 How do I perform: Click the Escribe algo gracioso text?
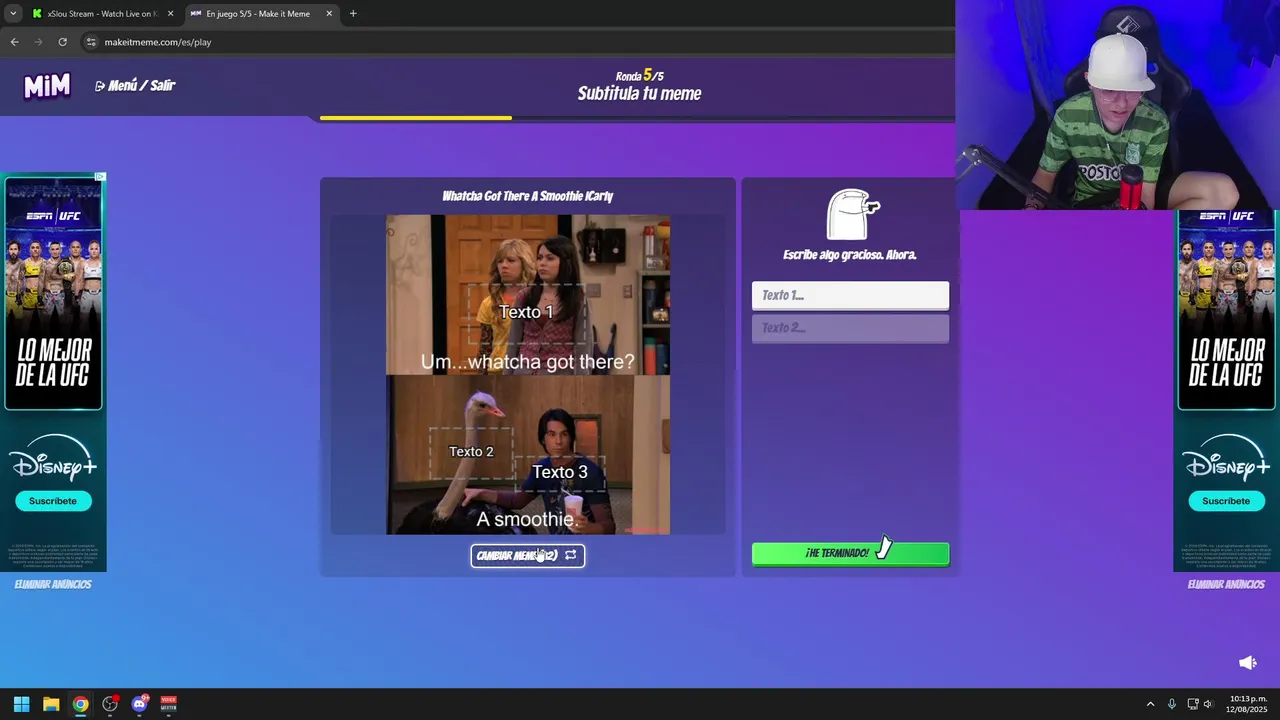coord(850,255)
